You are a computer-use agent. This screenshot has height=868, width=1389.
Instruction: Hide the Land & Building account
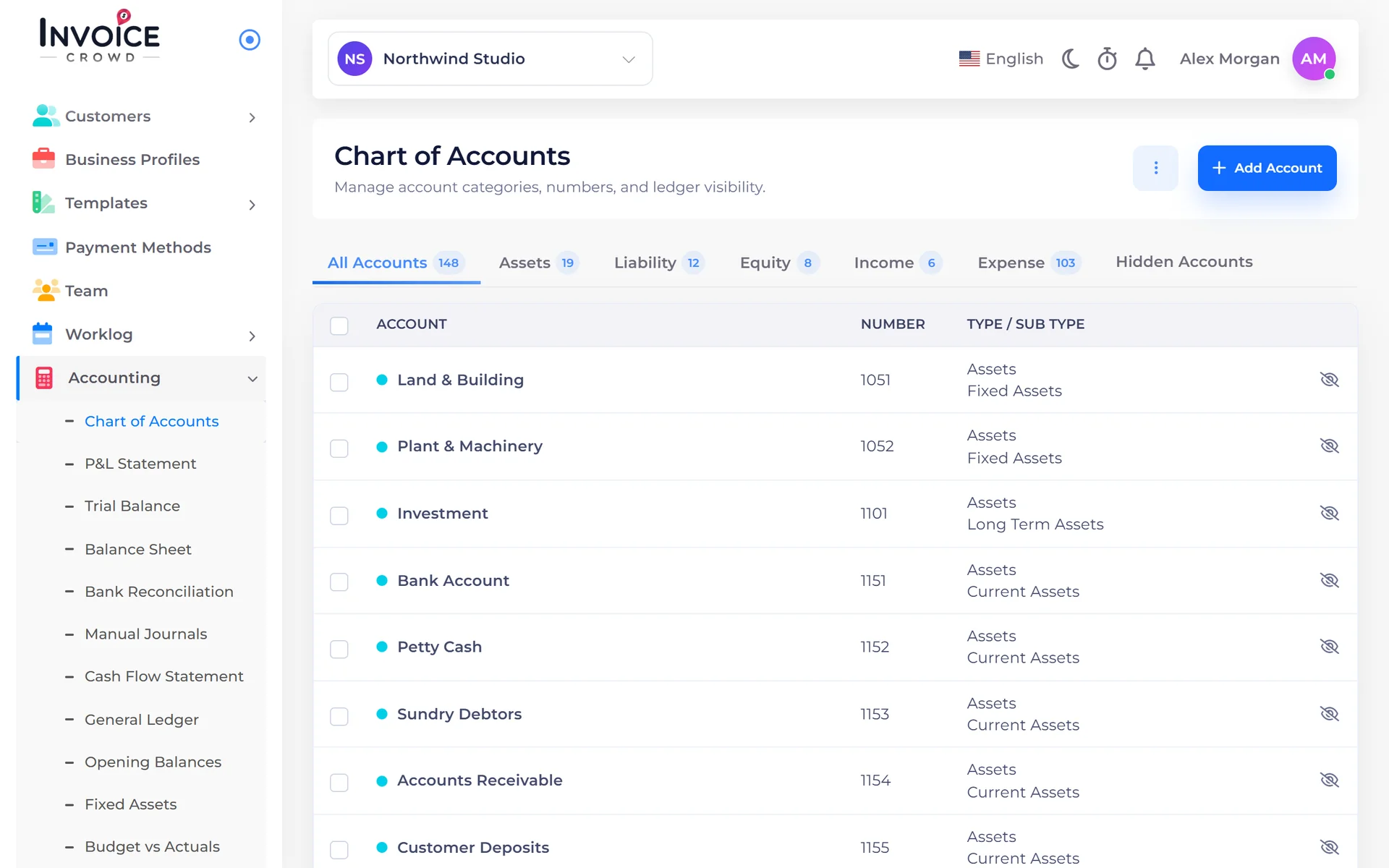click(x=1330, y=380)
